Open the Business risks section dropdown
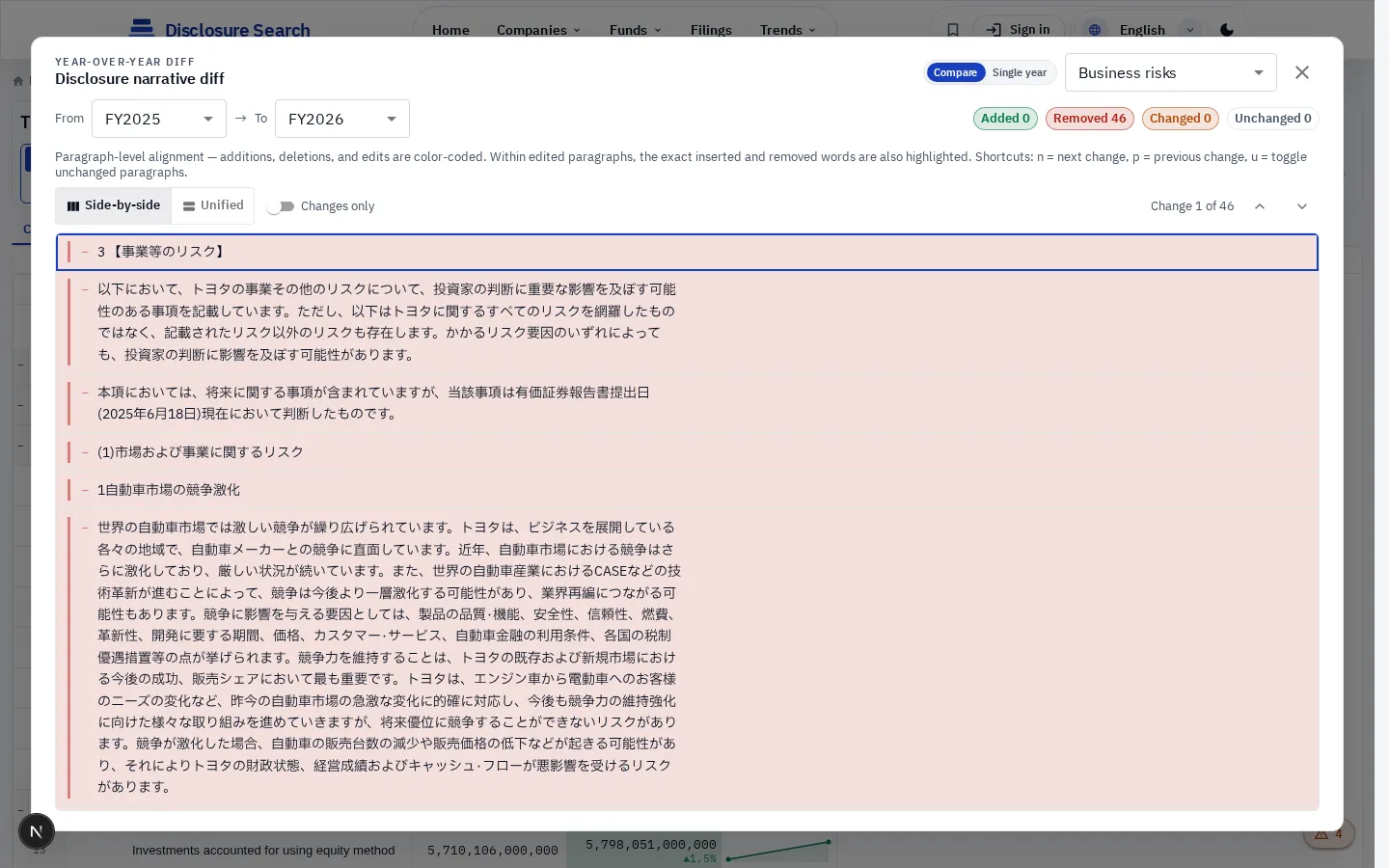1389x868 pixels. click(x=1170, y=72)
